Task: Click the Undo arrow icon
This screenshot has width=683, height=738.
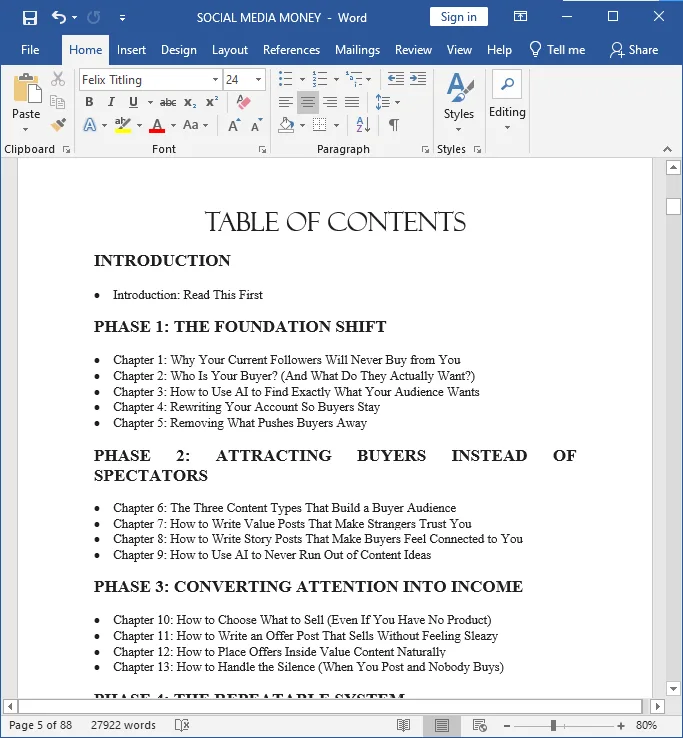Action: [59, 18]
